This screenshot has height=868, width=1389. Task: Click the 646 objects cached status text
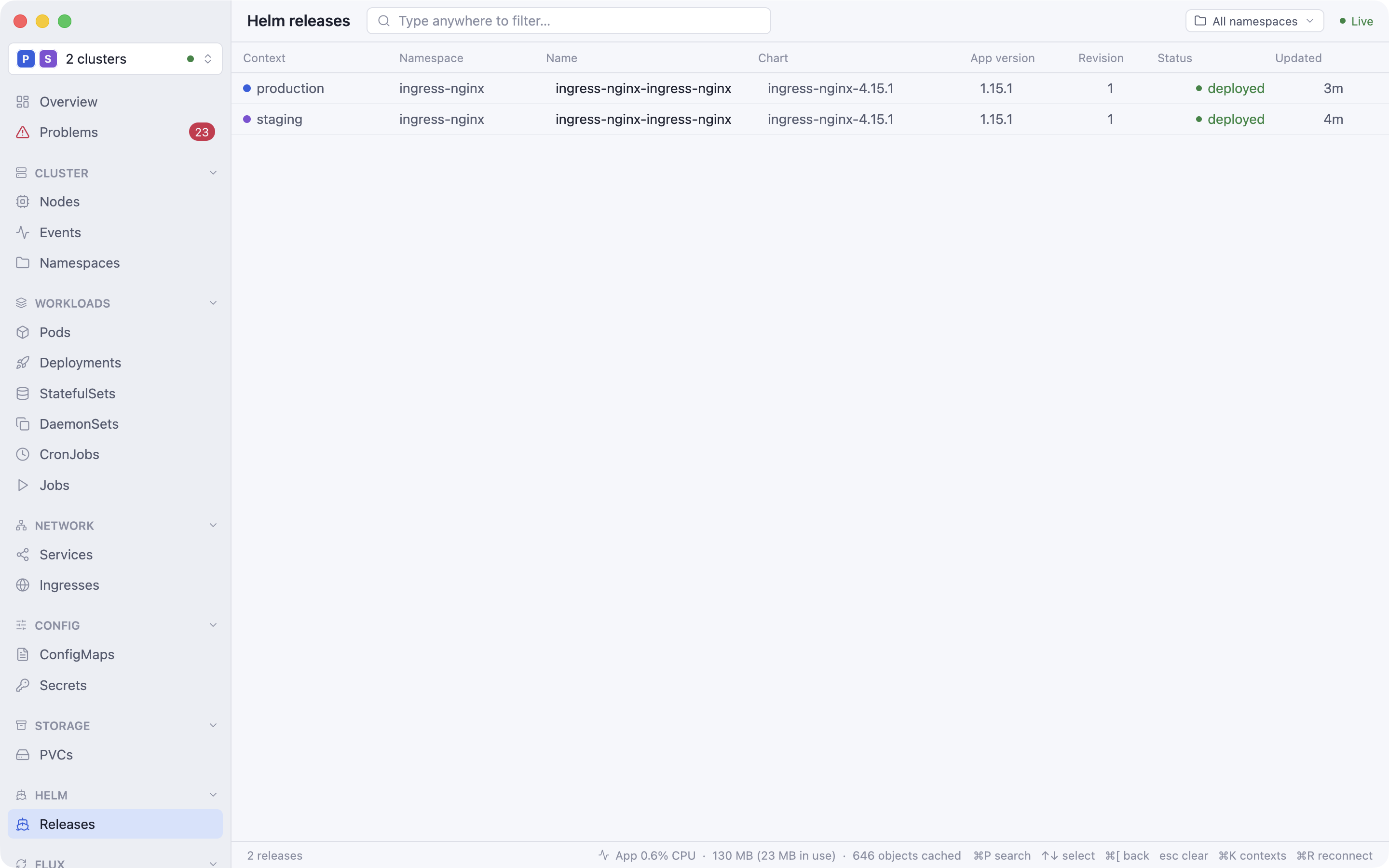906,855
